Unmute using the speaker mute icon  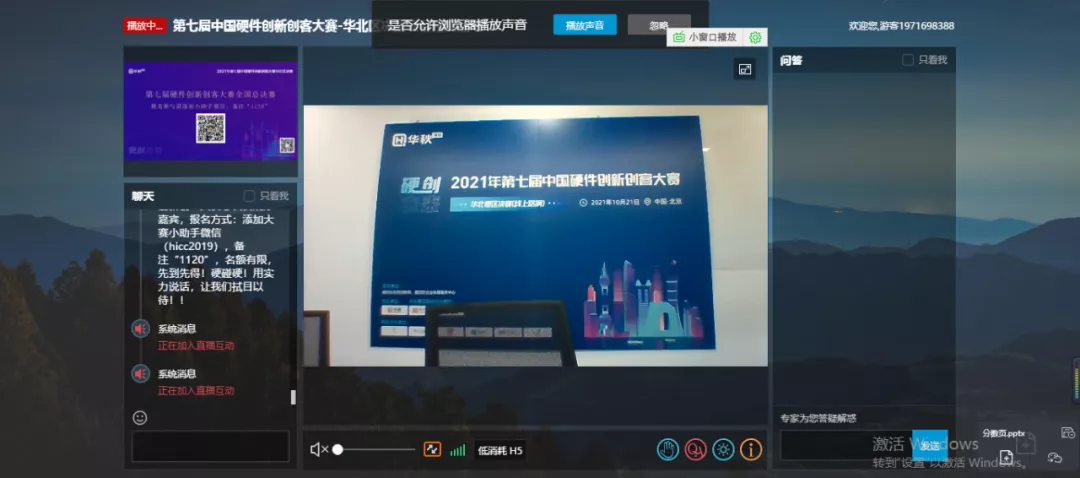319,450
